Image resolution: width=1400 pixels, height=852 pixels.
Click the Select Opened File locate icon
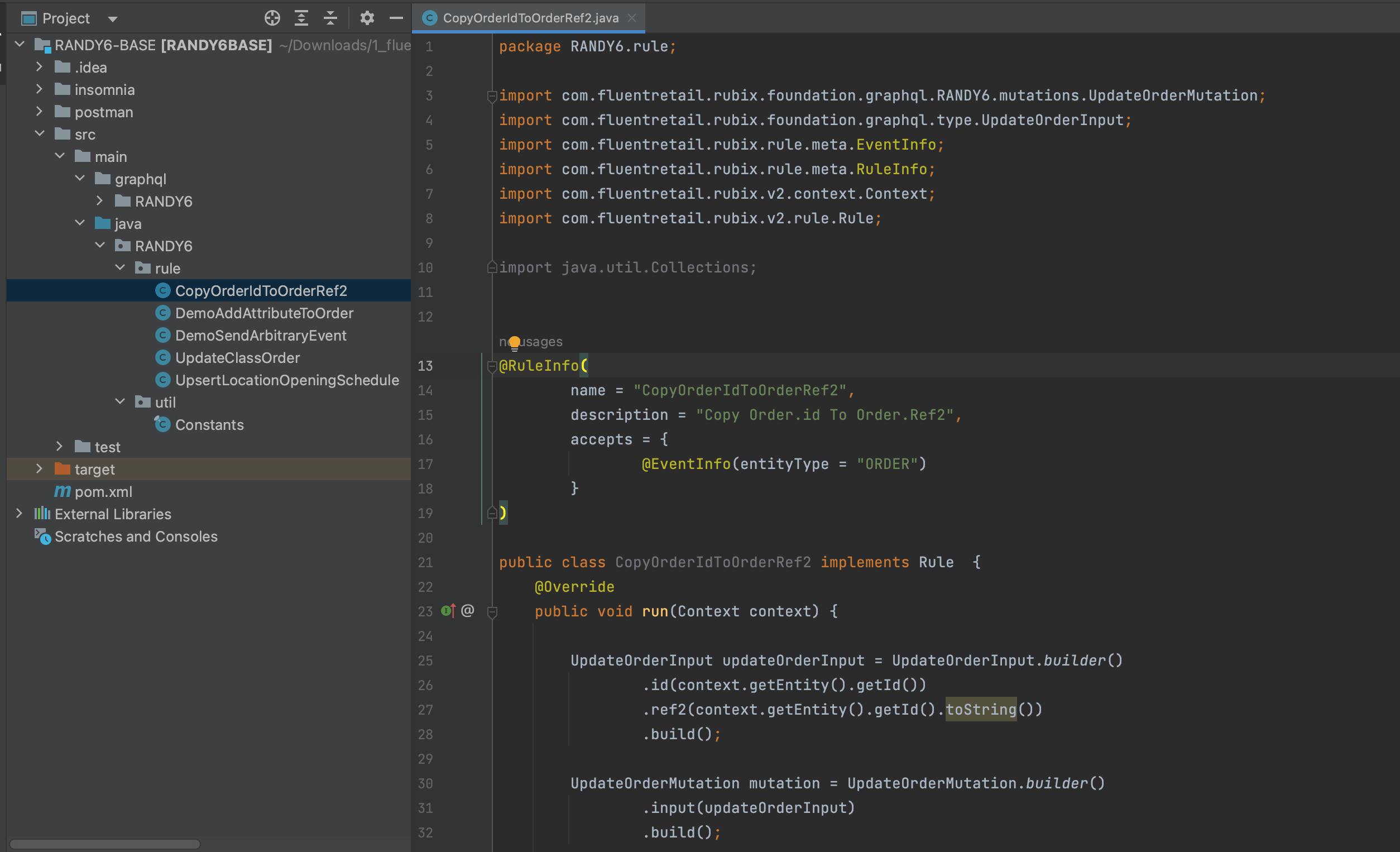(272, 18)
